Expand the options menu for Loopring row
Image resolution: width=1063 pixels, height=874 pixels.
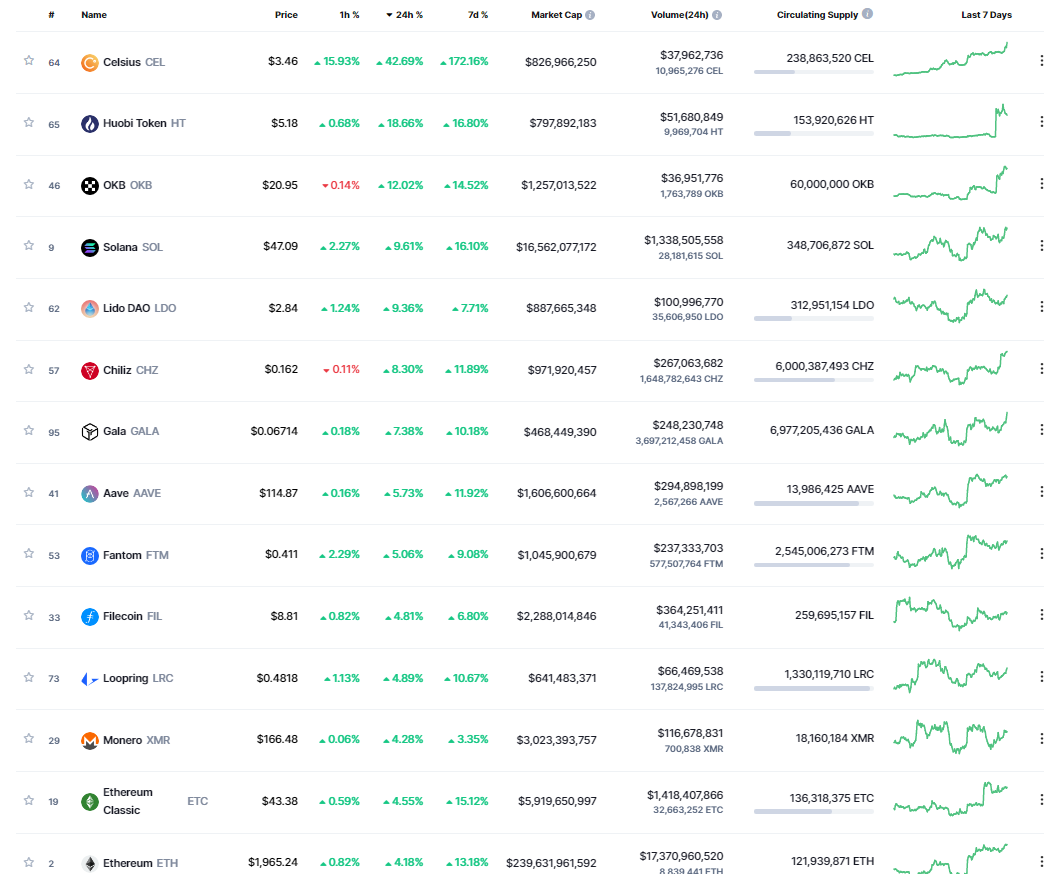pos(1041,678)
